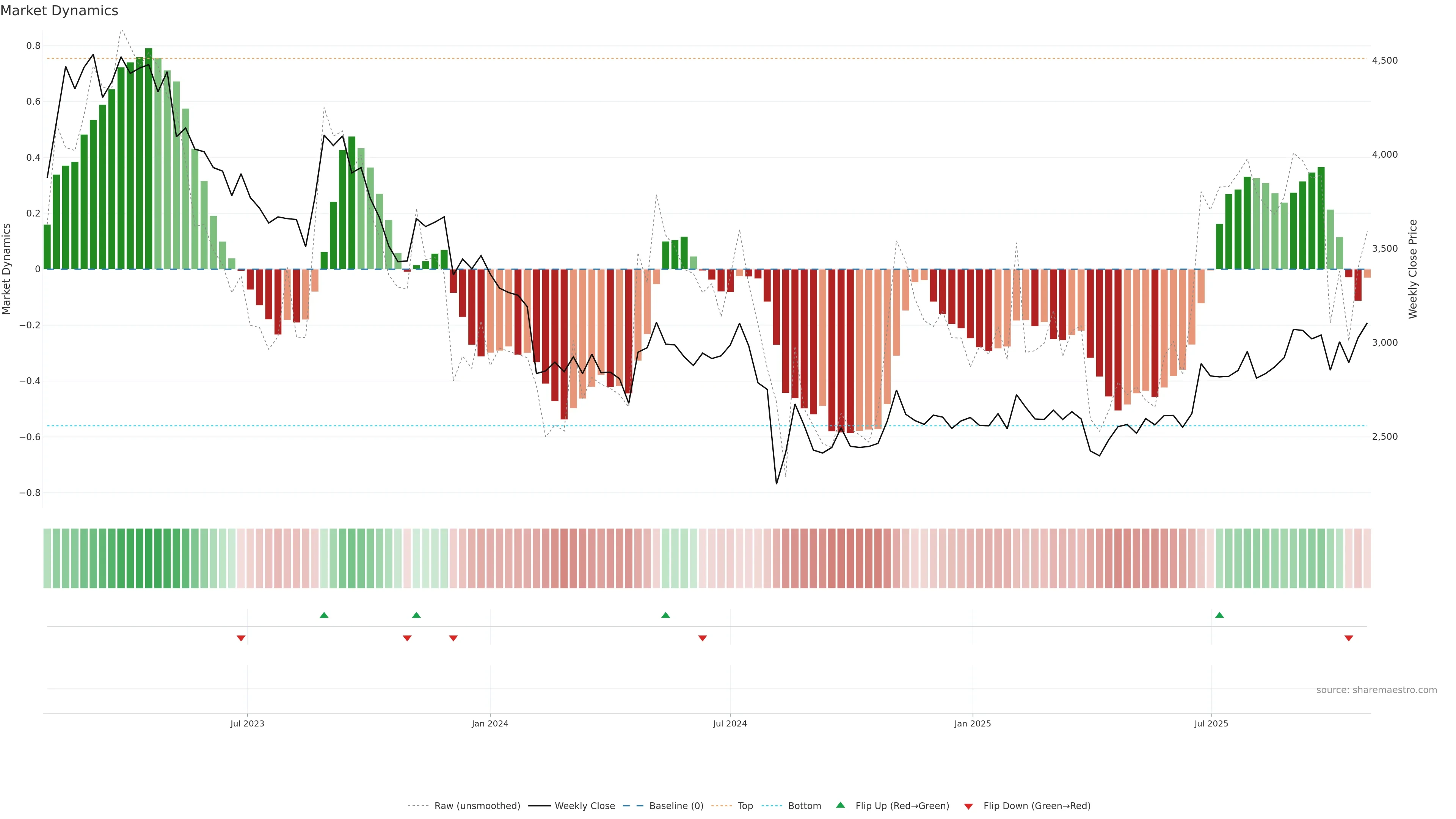
Task: Click the Market Dynamics chart title
Action: 60,11
